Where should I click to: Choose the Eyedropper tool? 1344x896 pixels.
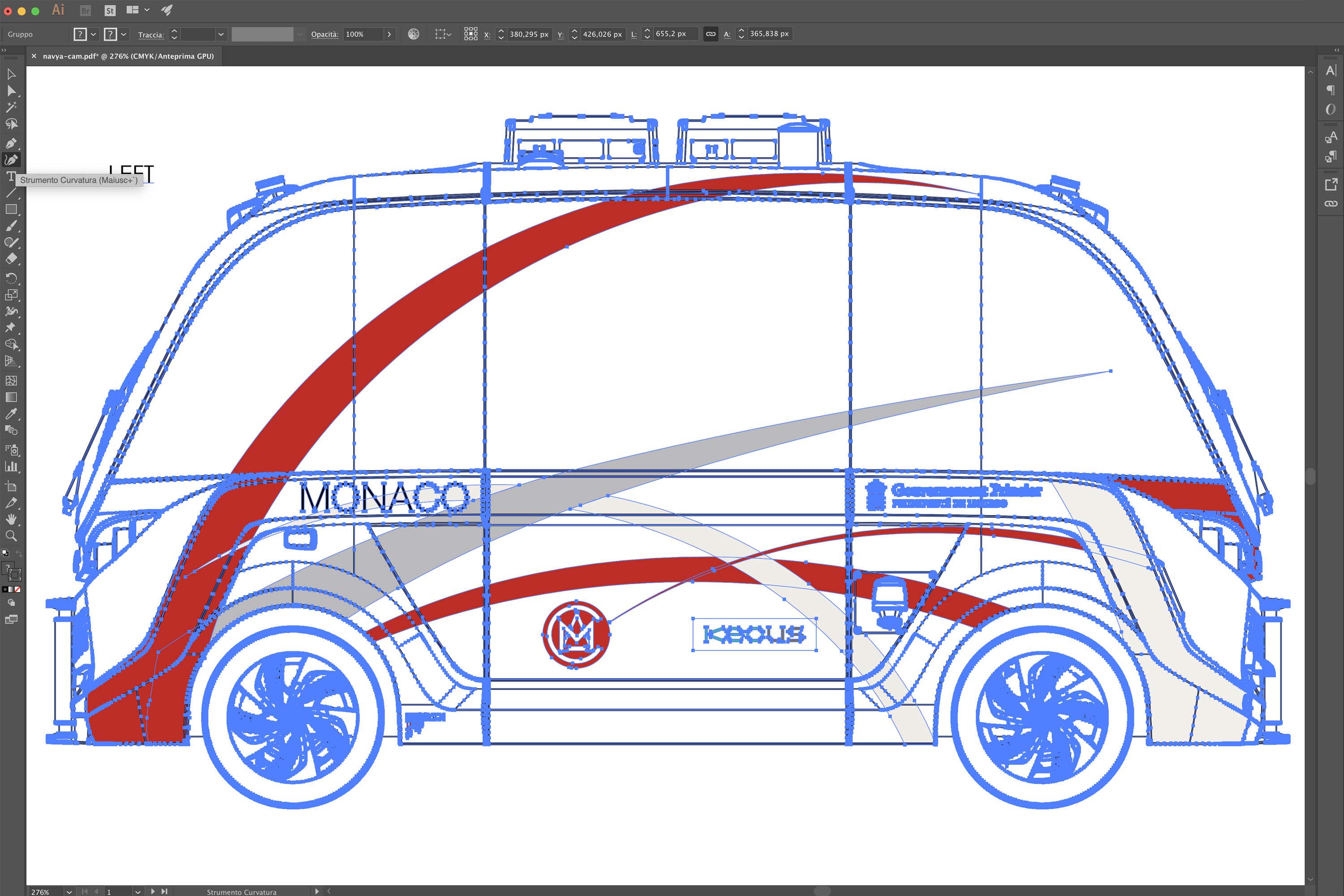11,414
